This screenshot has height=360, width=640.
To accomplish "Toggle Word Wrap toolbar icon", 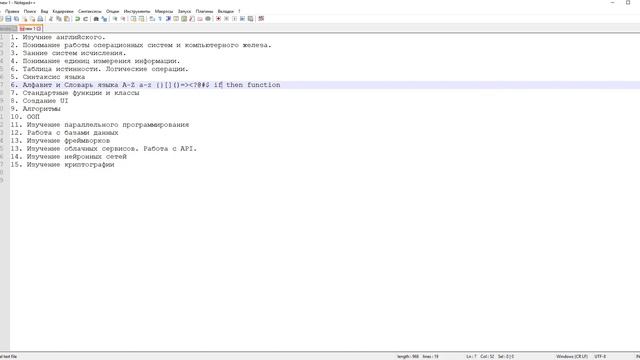I will pos(152,19).
